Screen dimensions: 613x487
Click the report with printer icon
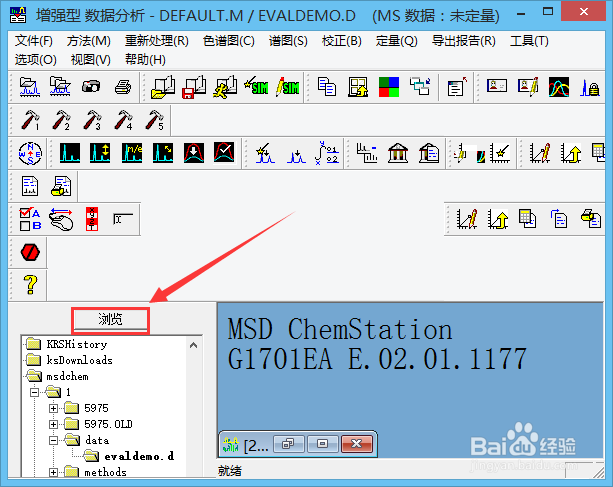[x=61, y=186]
